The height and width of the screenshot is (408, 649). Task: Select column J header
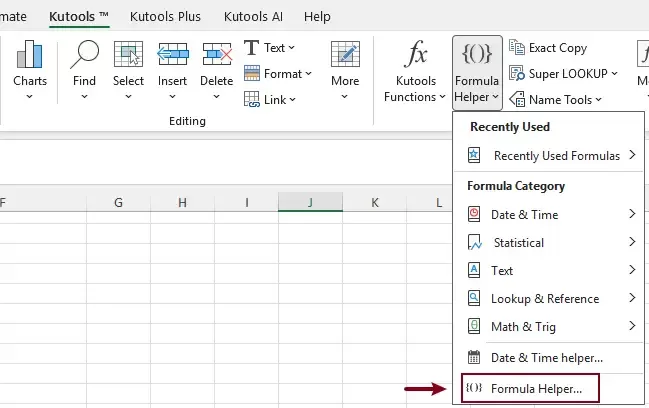click(310, 202)
